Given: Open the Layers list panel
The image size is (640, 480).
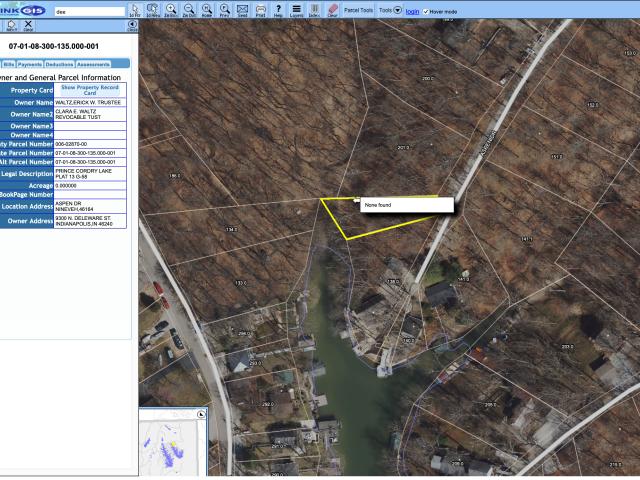Looking at the screenshot, I should pyautogui.click(x=296, y=10).
